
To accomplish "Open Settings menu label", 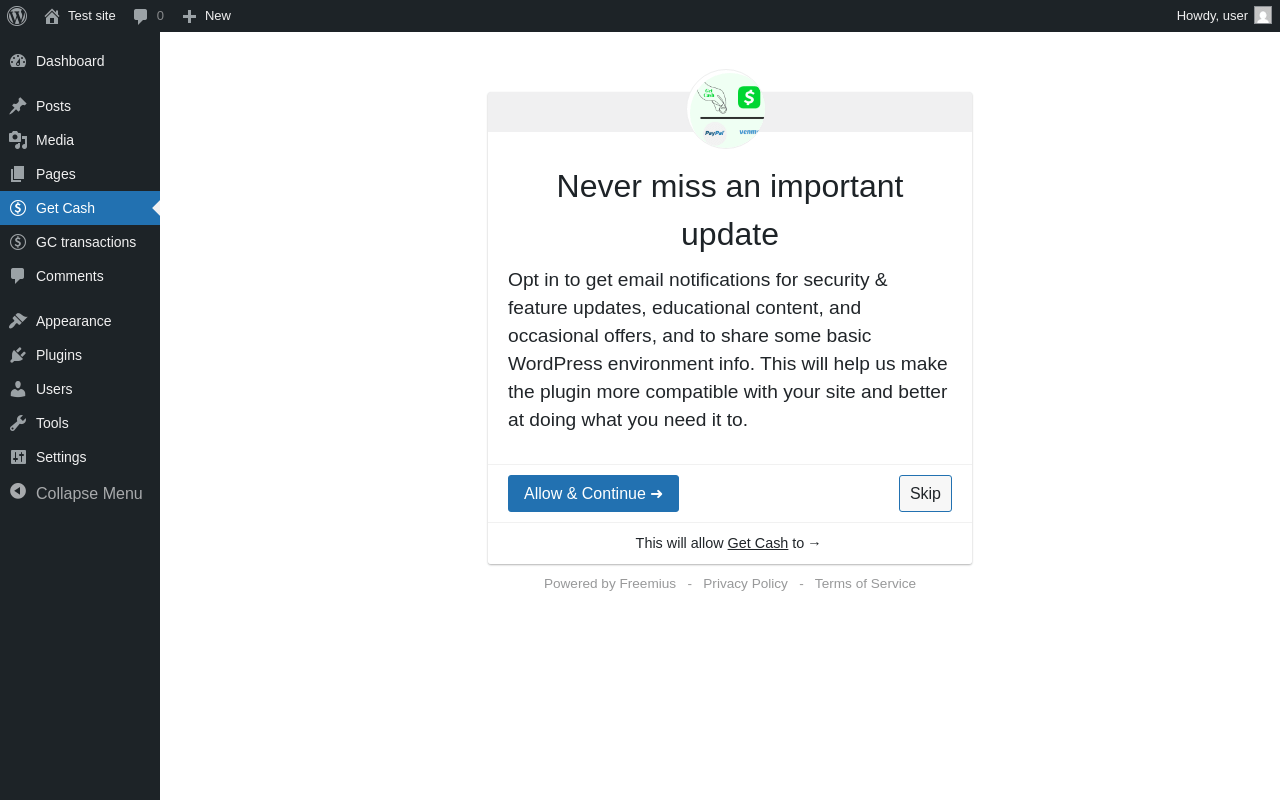I will click(x=61, y=457).
